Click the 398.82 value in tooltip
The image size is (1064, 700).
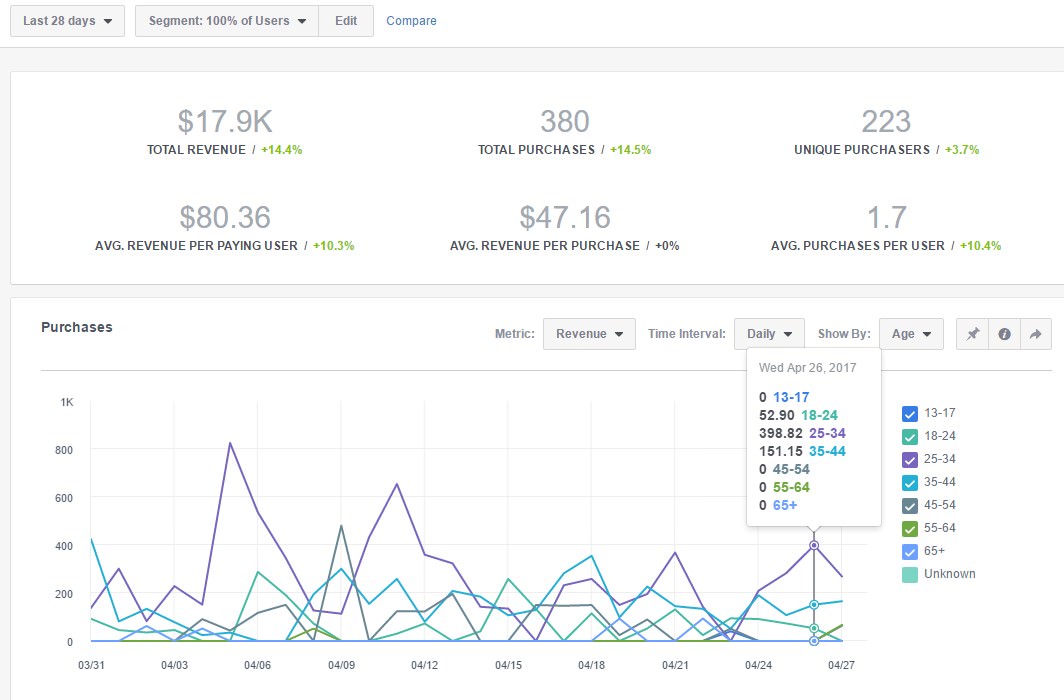(780, 433)
